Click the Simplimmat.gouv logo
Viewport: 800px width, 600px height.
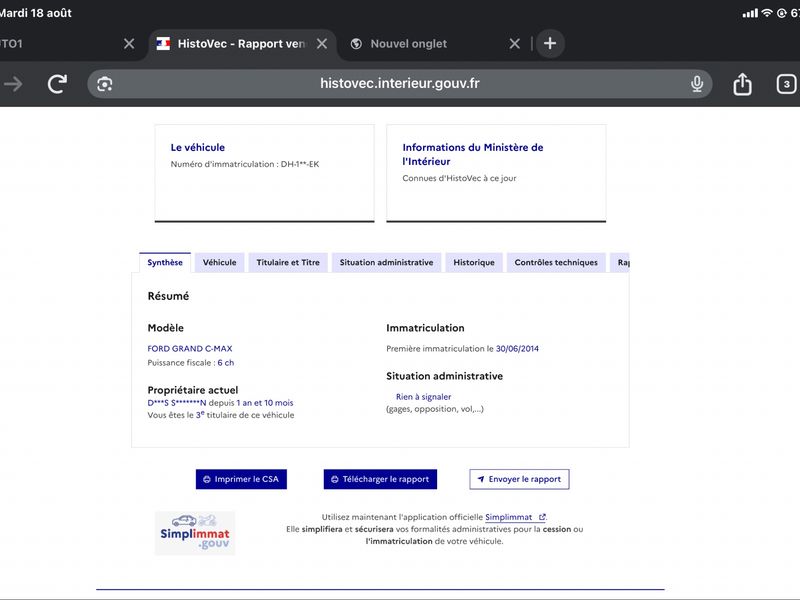195,533
